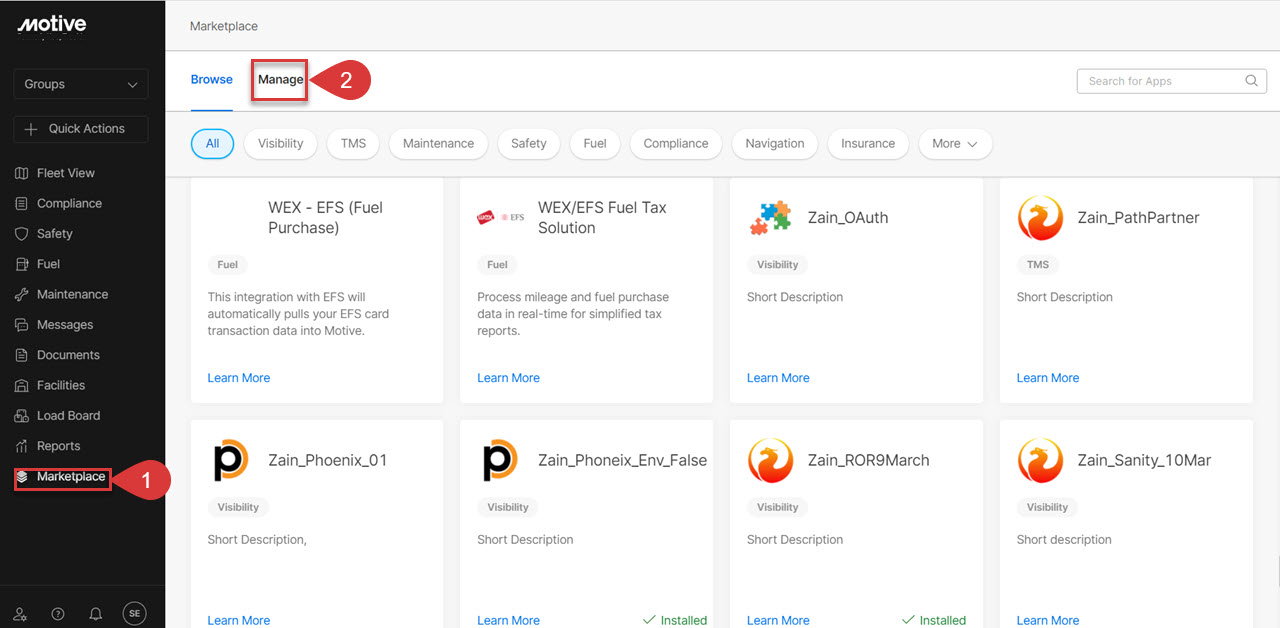Click Learn More for Zain_OAuth

[778, 378]
